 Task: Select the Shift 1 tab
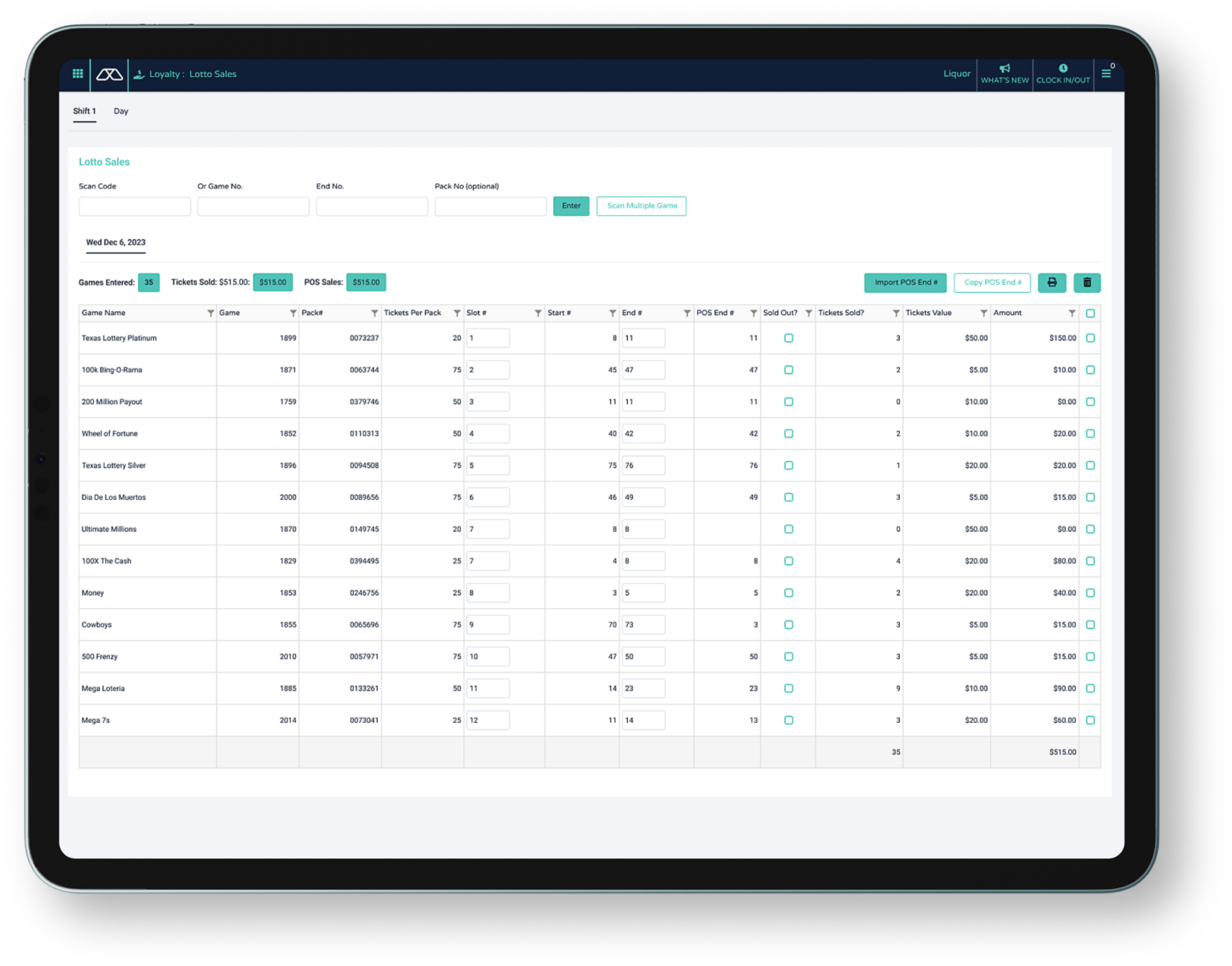pyautogui.click(x=84, y=112)
